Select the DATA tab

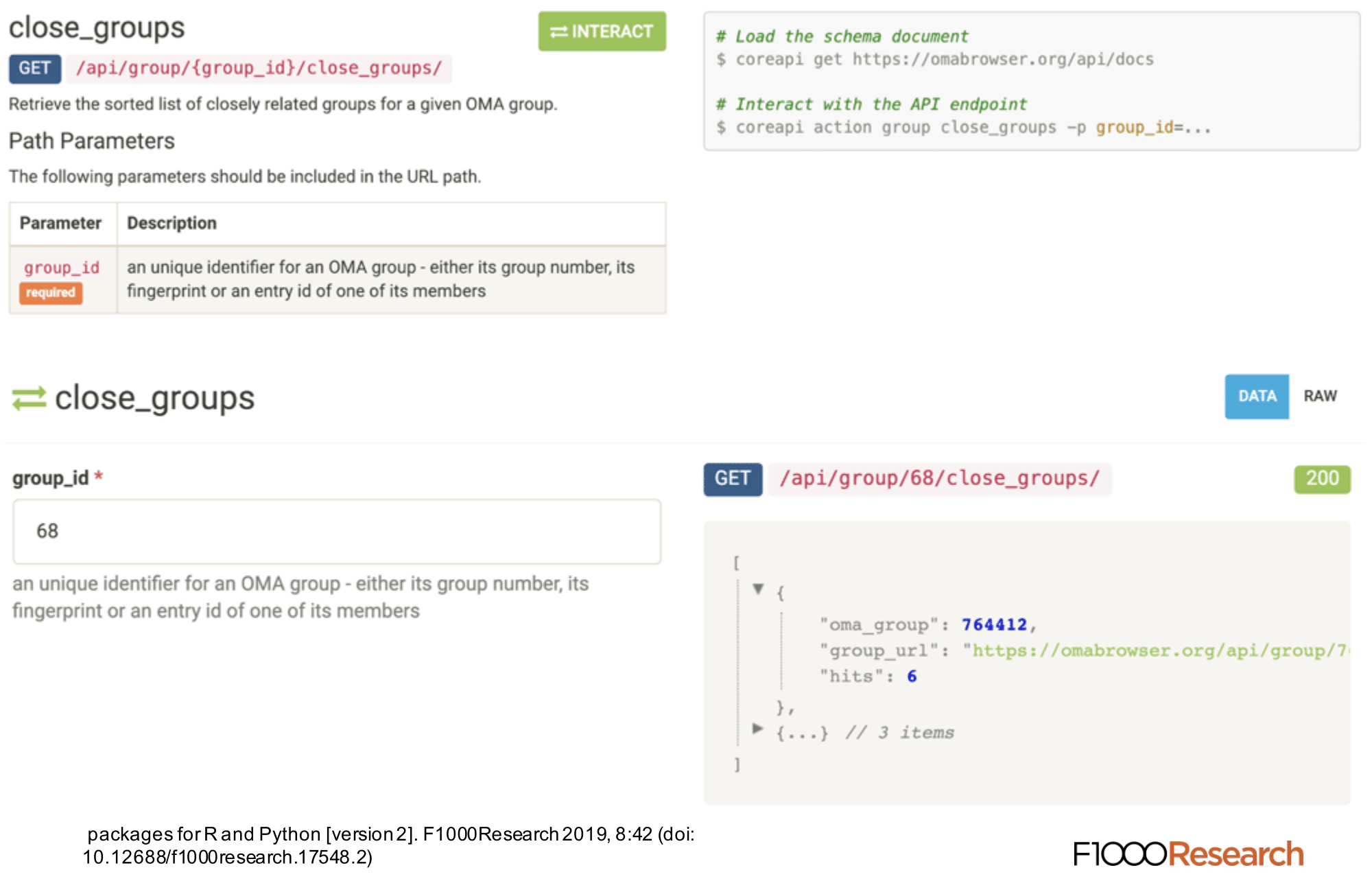tap(1256, 396)
